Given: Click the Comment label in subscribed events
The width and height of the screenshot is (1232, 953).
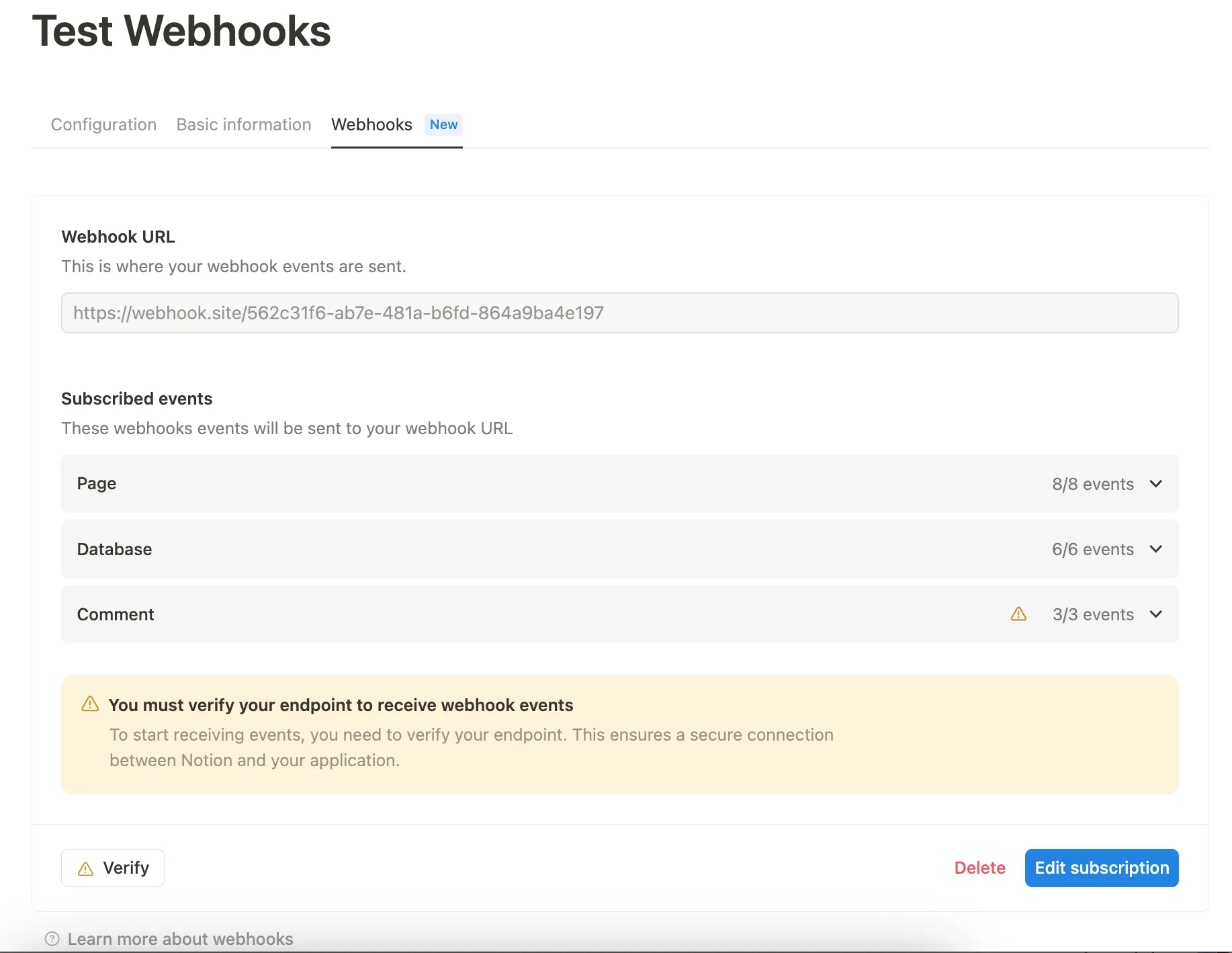Looking at the screenshot, I should tap(116, 614).
